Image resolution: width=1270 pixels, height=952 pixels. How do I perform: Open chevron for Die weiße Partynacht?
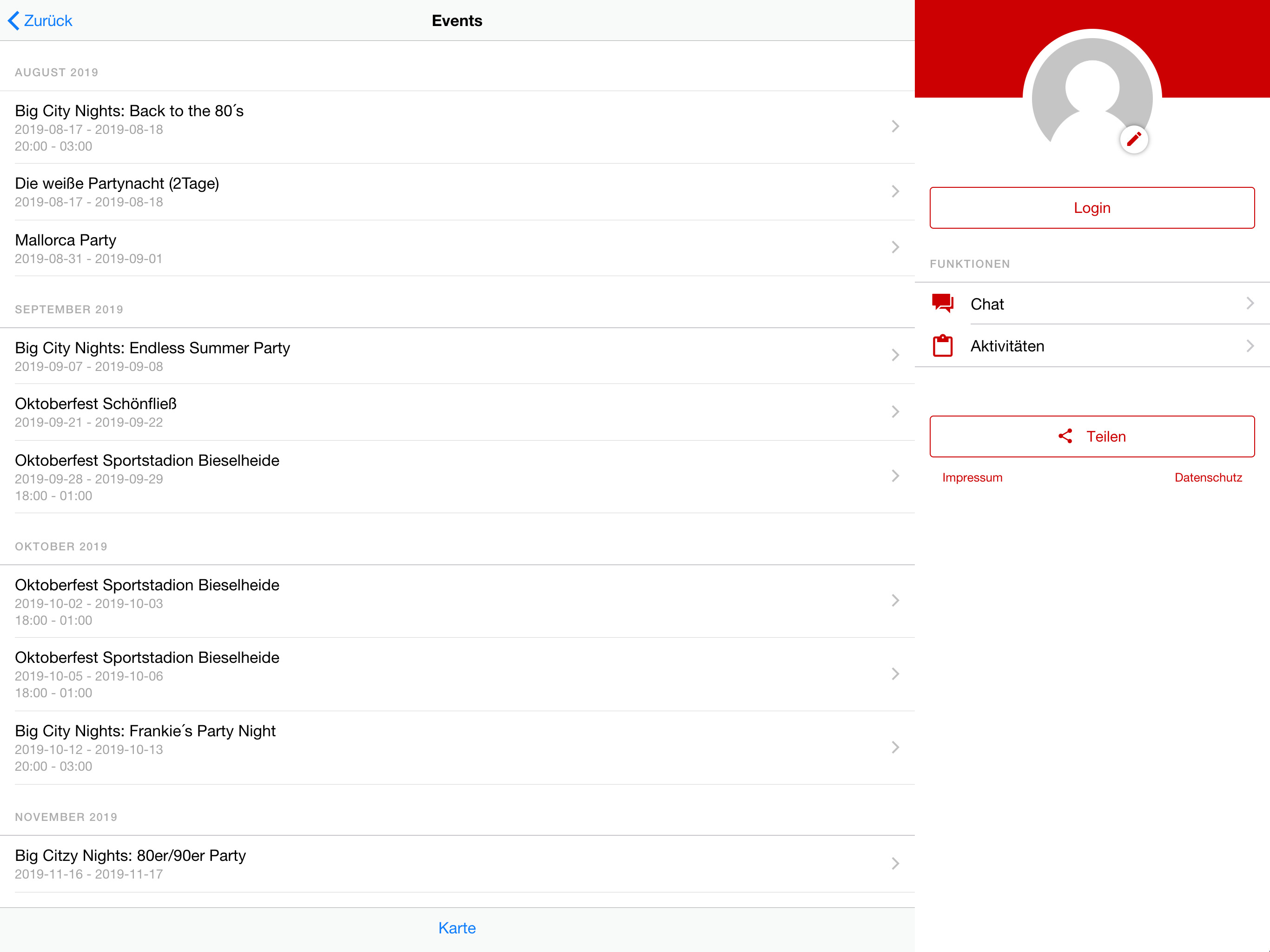895,192
